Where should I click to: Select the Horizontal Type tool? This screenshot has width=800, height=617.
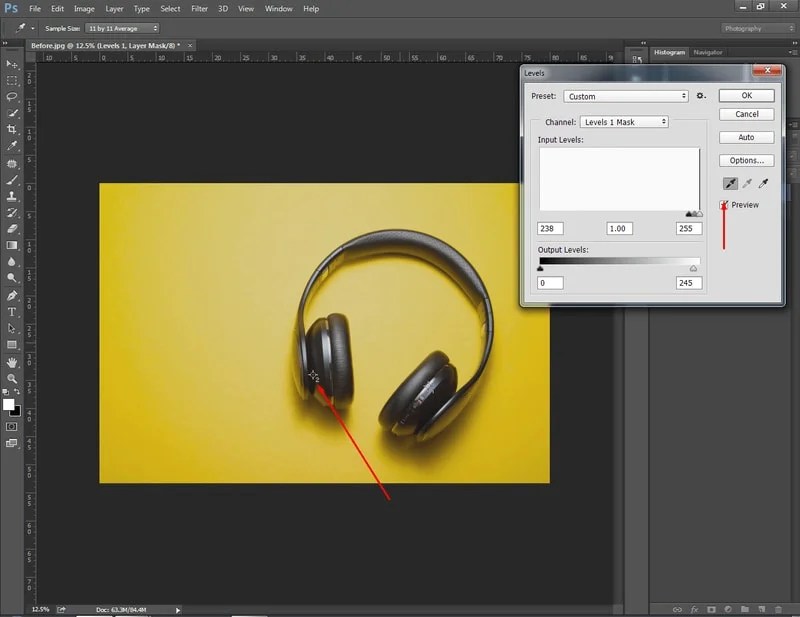click(x=11, y=313)
